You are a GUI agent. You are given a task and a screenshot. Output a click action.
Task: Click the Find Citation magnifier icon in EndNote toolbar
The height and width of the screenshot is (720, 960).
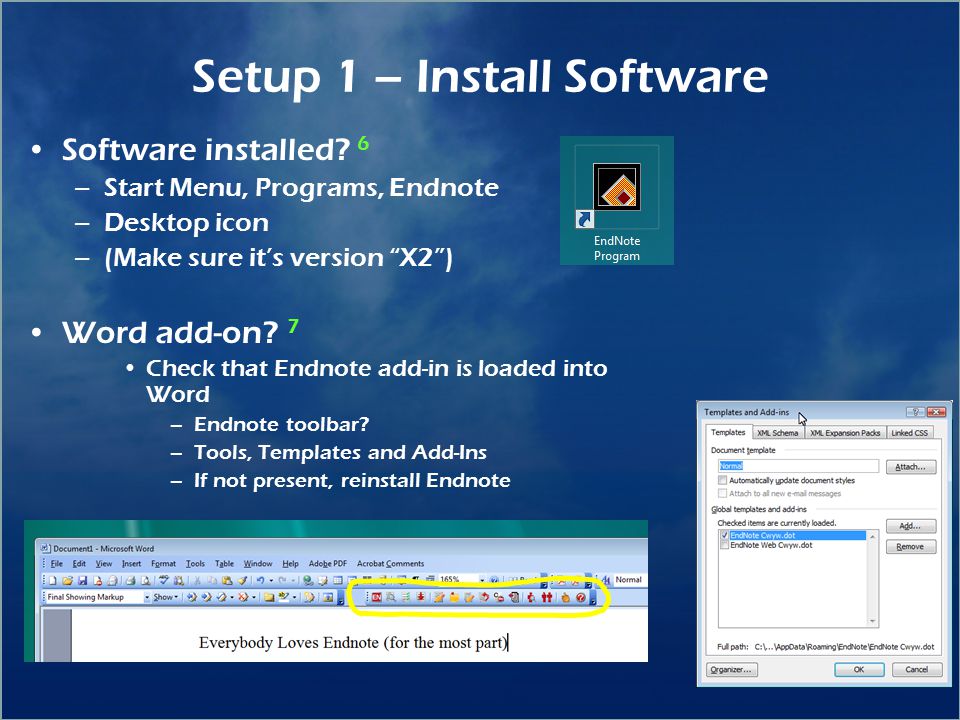(x=391, y=598)
